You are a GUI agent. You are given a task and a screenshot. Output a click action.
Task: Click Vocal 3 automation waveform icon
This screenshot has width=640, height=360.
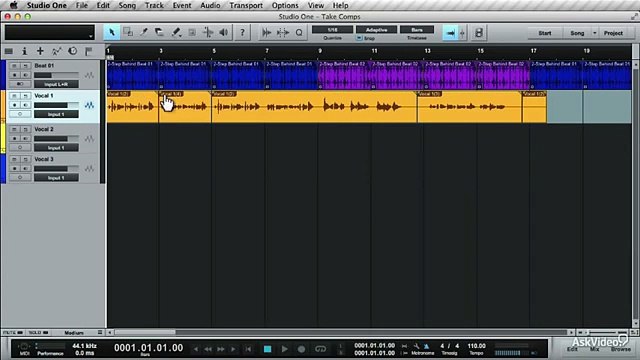tap(89, 169)
